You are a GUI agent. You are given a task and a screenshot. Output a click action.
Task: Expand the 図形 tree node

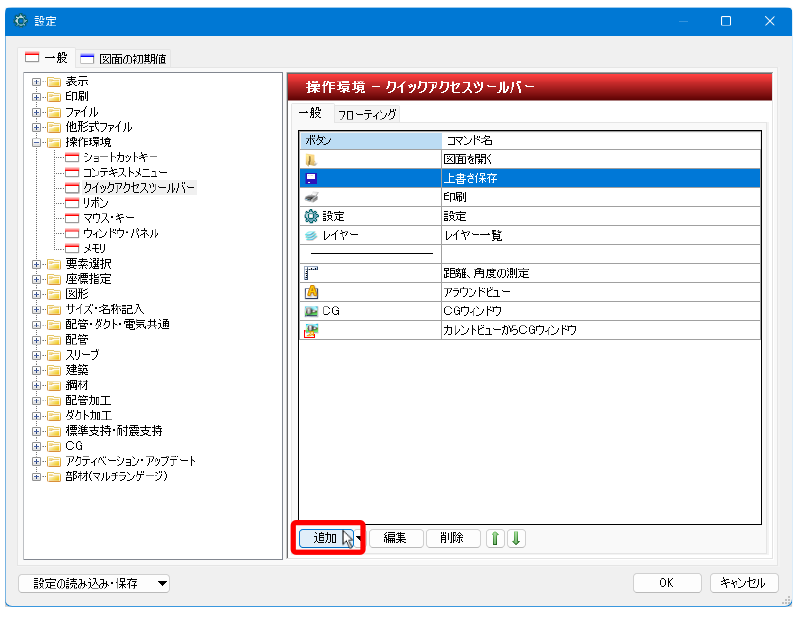[36, 294]
